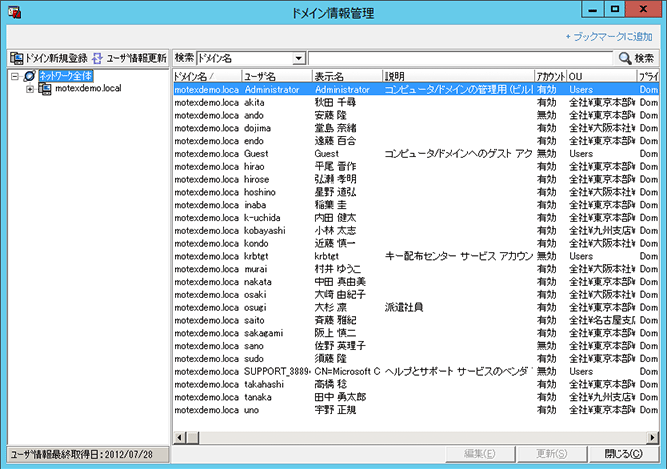Select the sano user row
The width and height of the screenshot is (667, 469).
416,346
